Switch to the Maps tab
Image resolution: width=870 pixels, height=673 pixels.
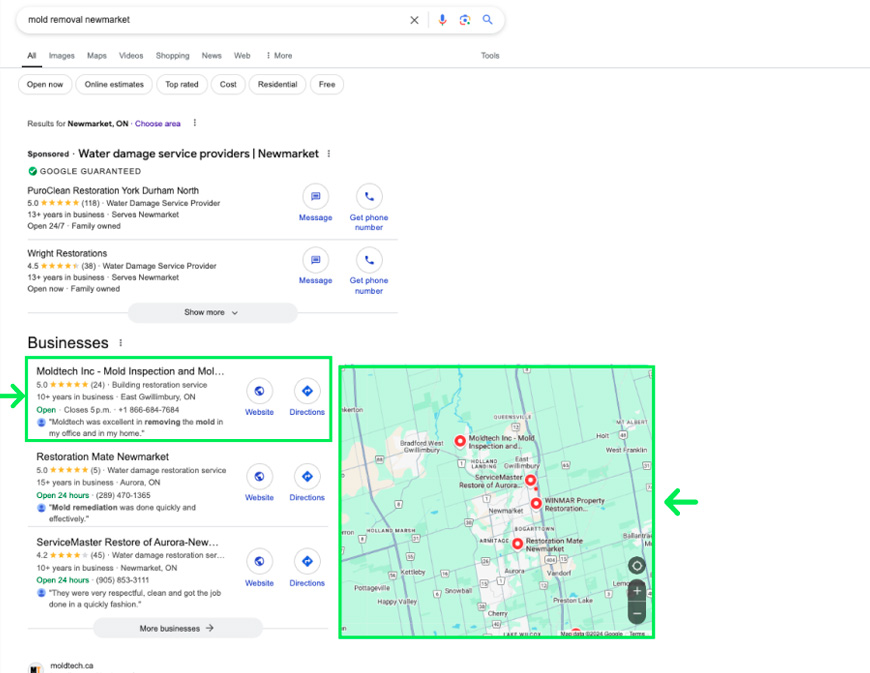(x=96, y=56)
